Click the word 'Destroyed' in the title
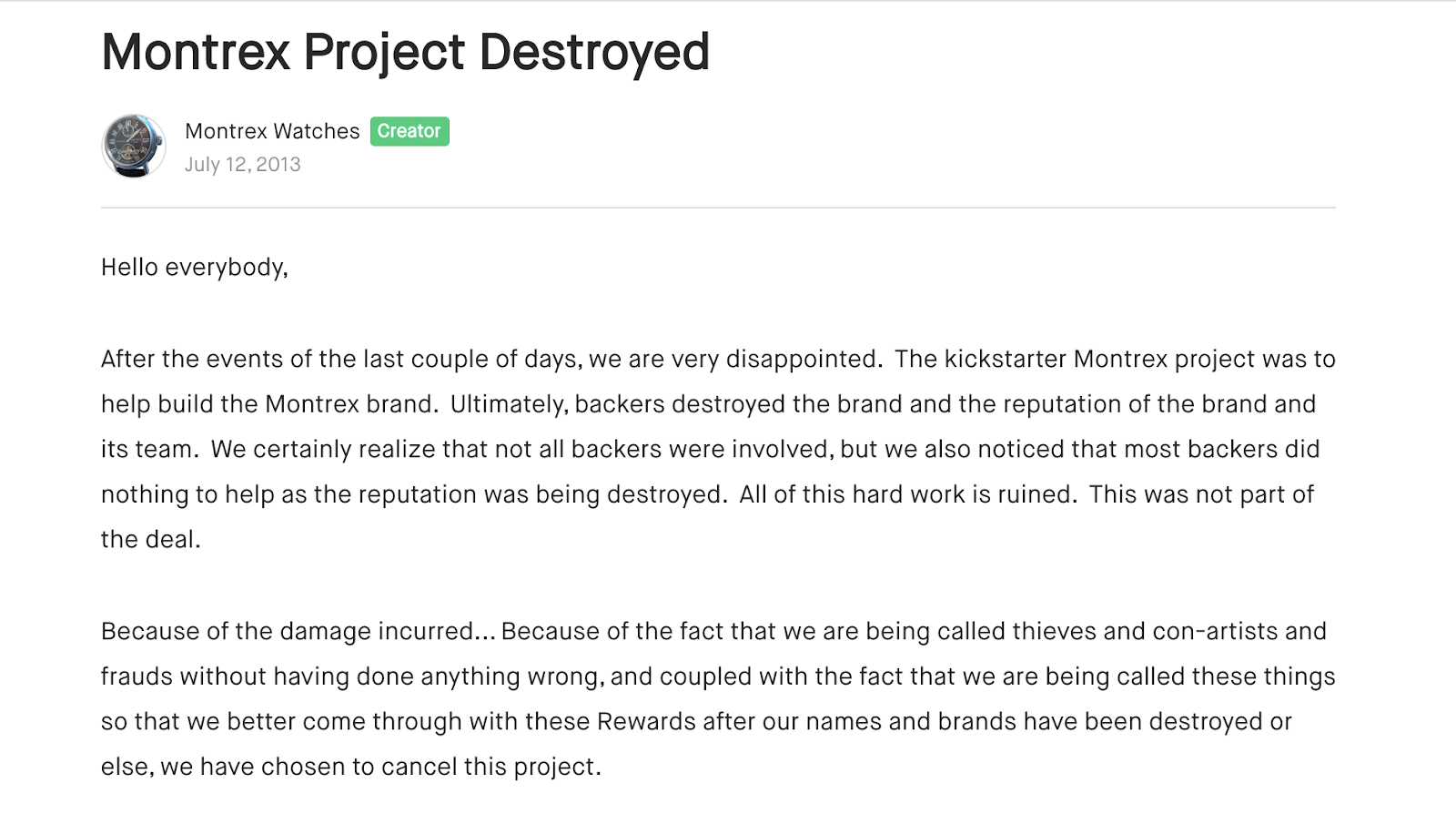Viewport: 1456px width, 834px height. (x=594, y=53)
